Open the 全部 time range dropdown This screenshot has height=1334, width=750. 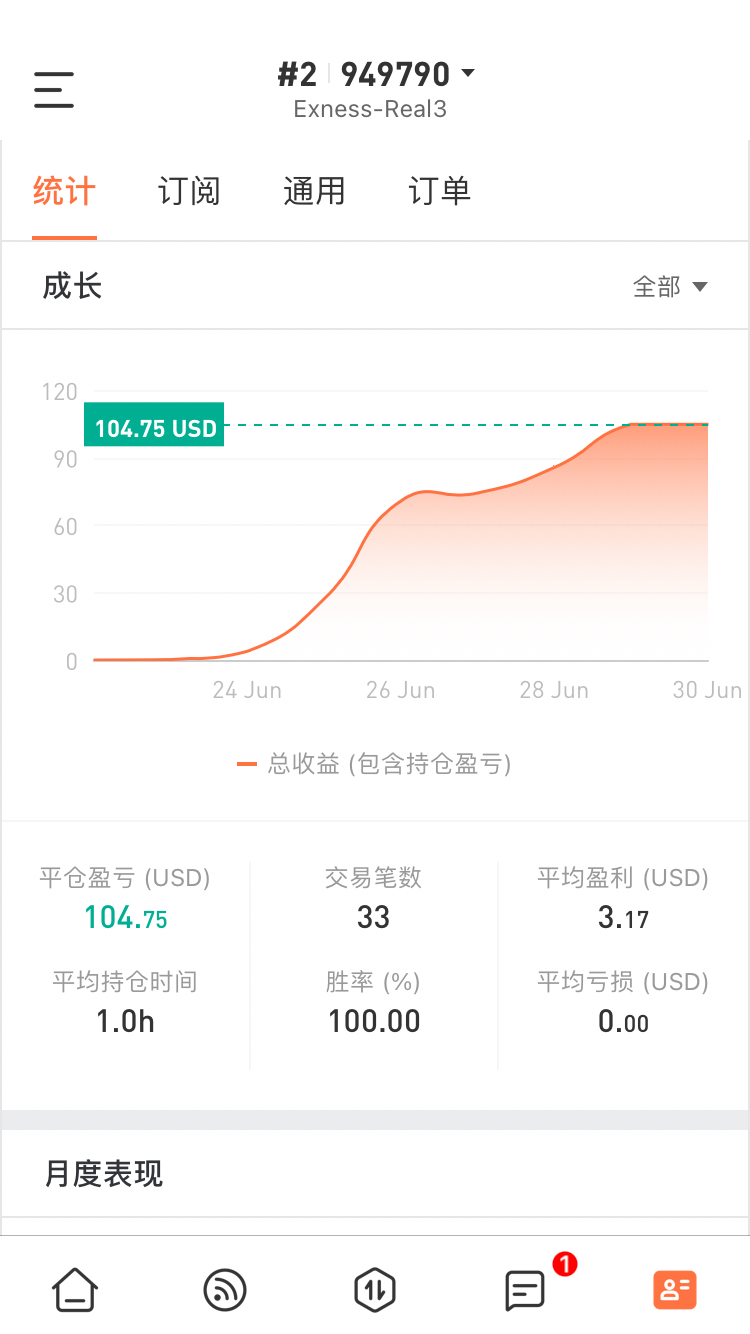tap(670, 287)
